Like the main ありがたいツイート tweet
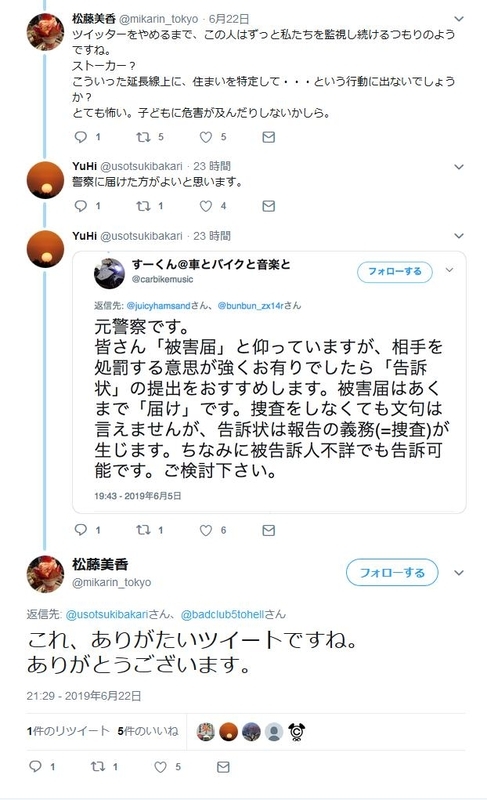The image size is (487, 800). click(160, 767)
